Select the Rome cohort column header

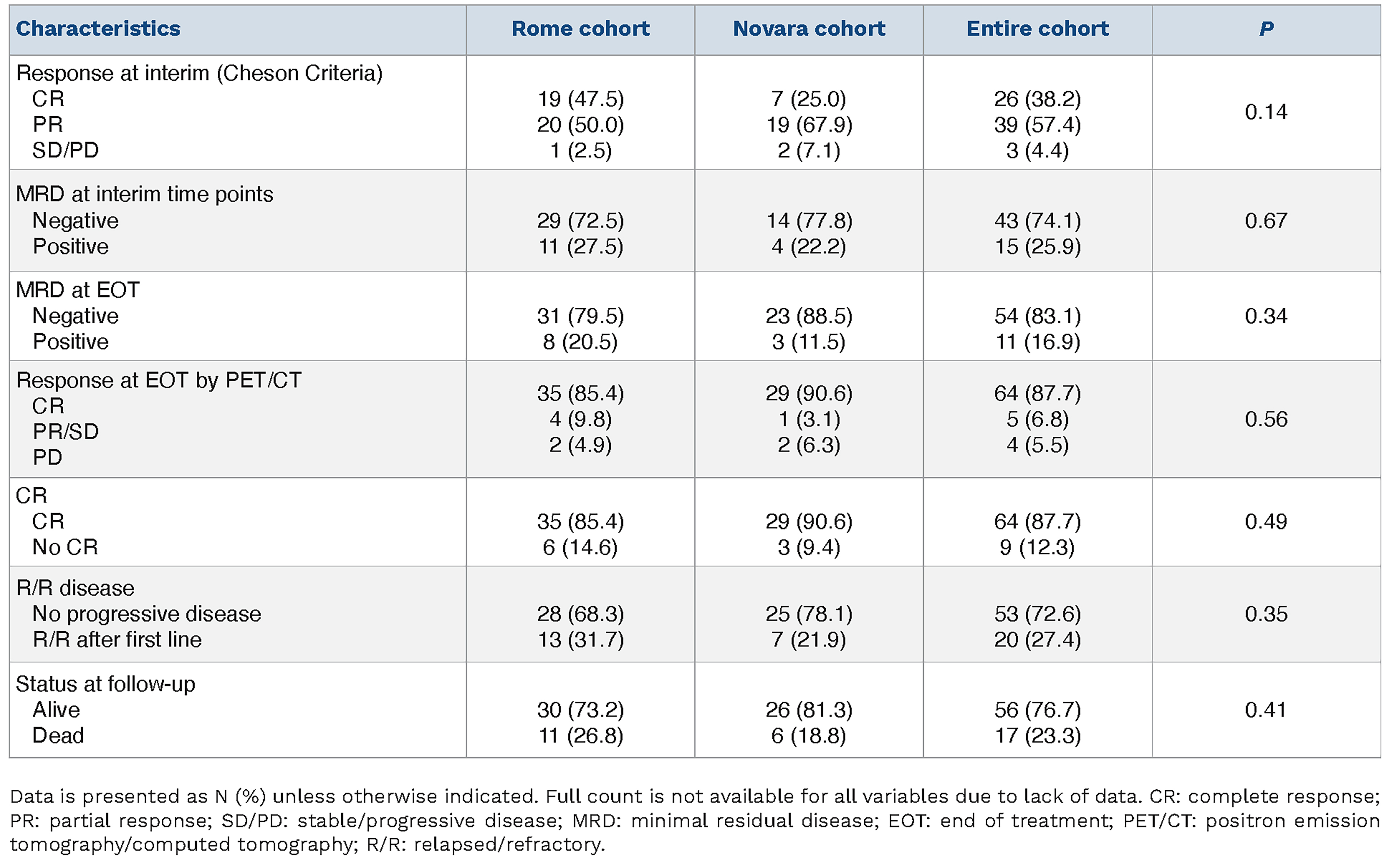[581, 29]
